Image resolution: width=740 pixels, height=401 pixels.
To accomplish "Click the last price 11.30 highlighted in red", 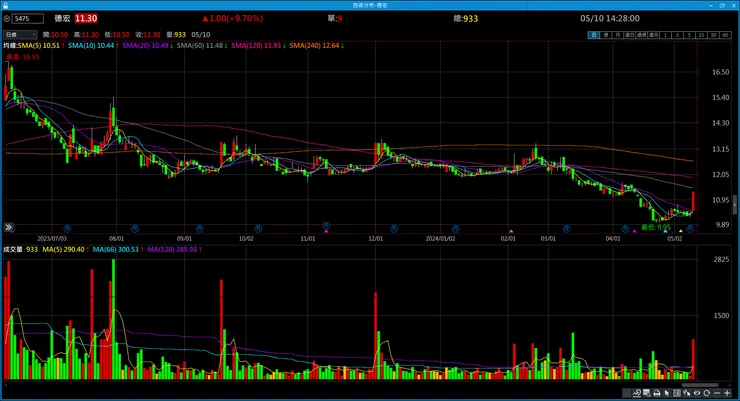I will tap(86, 18).
